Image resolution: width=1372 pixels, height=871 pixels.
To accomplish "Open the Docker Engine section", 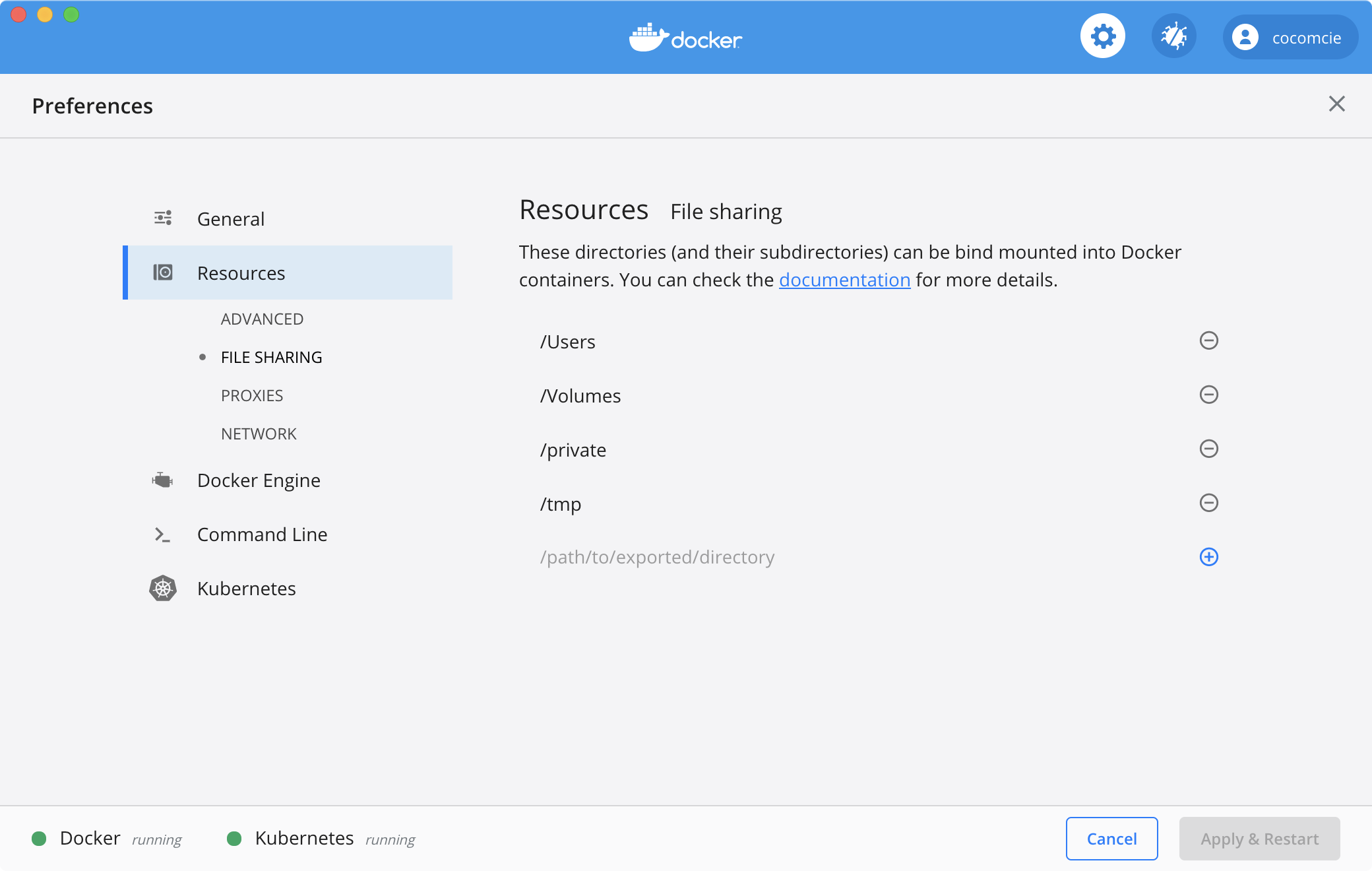I will [x=288, y=480].
